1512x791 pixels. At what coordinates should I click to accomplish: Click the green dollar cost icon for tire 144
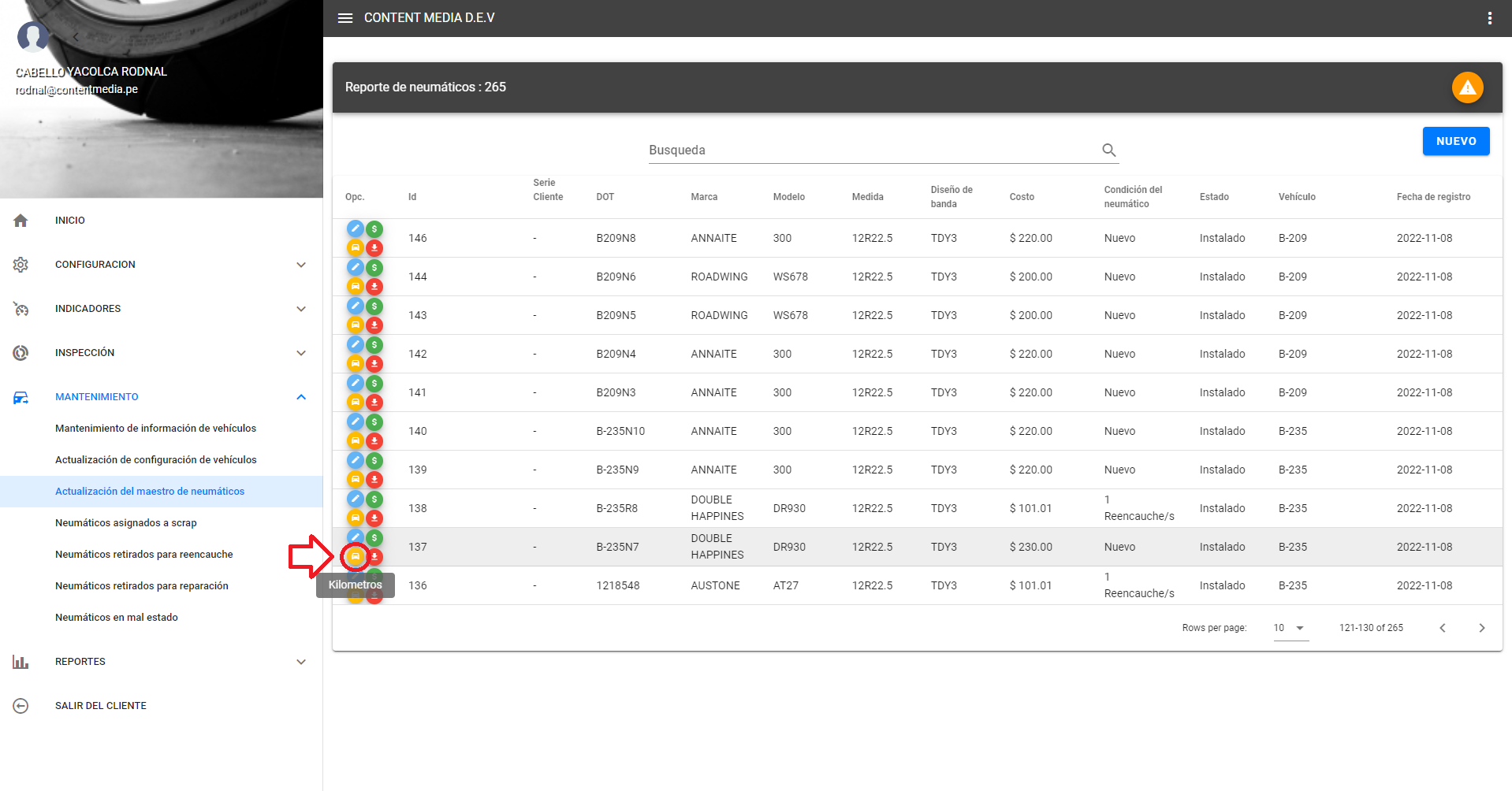click(374, 268)
